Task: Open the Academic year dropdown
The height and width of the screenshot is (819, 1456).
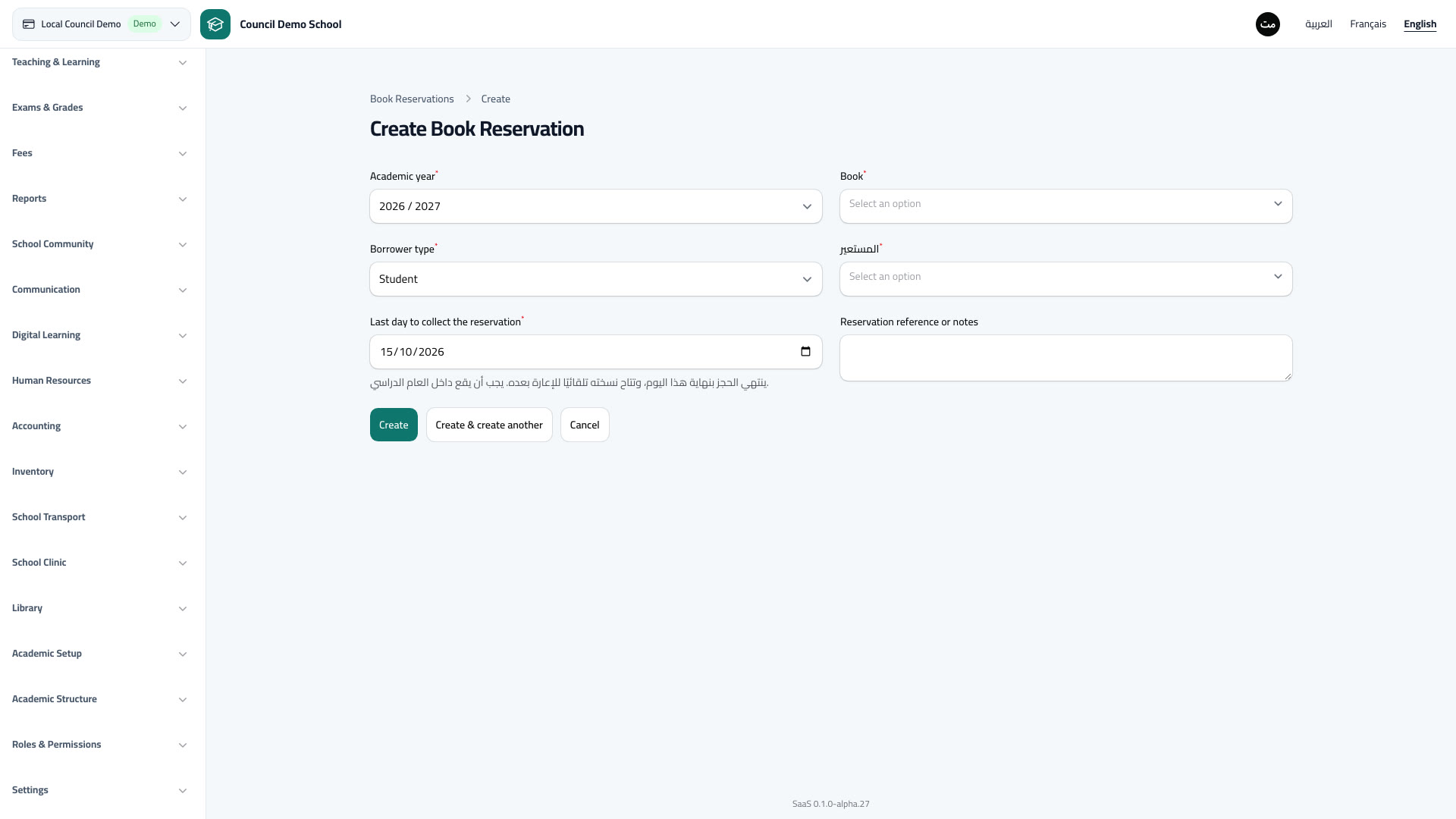Action: [596, 206]
